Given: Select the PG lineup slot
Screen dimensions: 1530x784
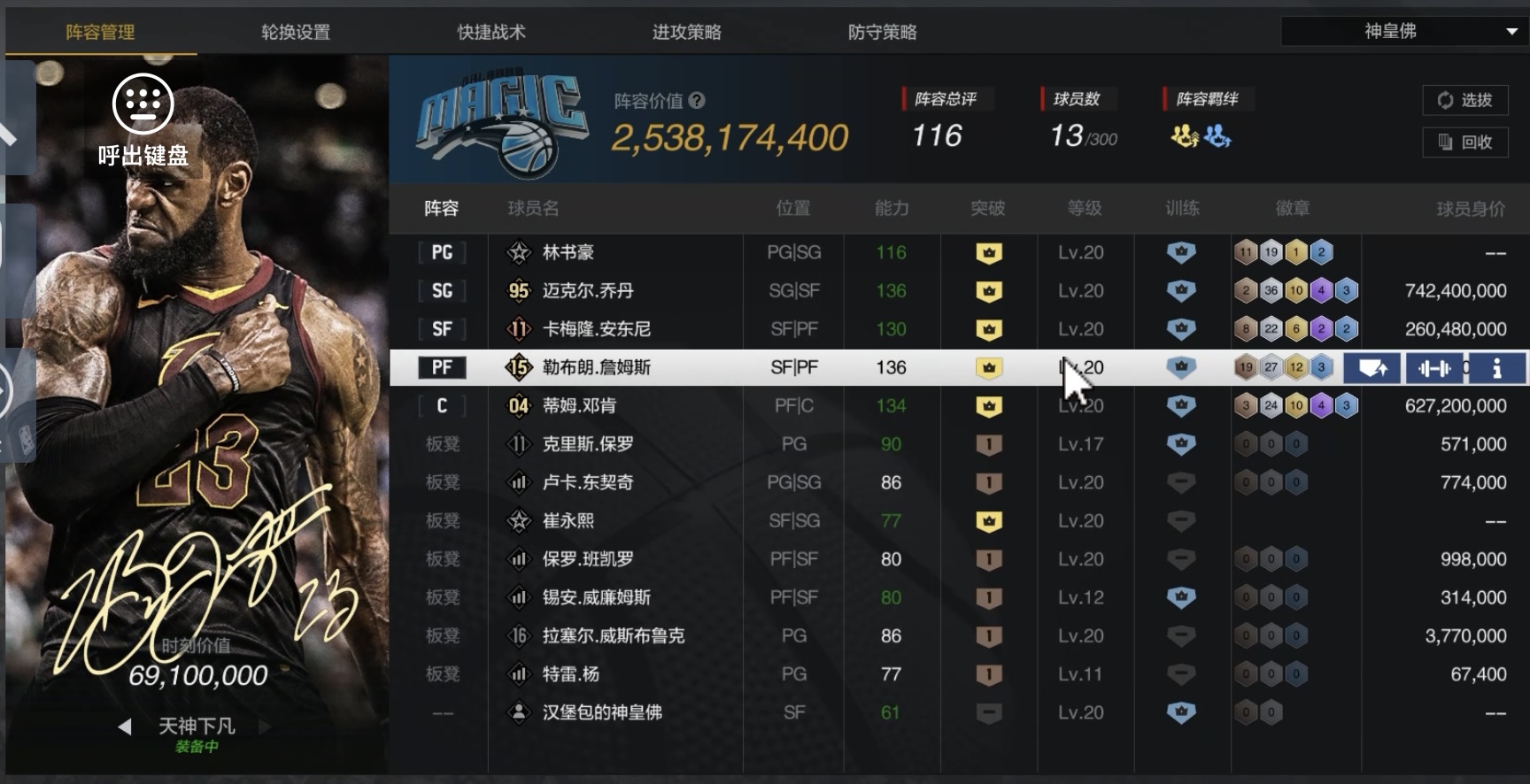Looking at the screenshot, I should coord(442,252).
